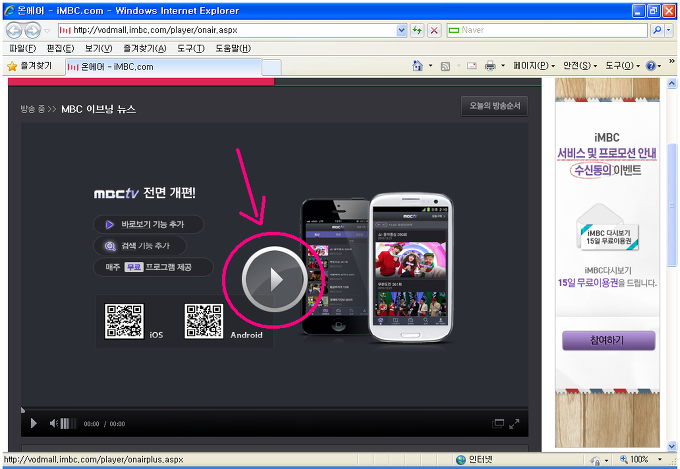Viewport: 680px width, 469px height.
Task: Click the magnifier search button
Action: click(x=657, y=30)
